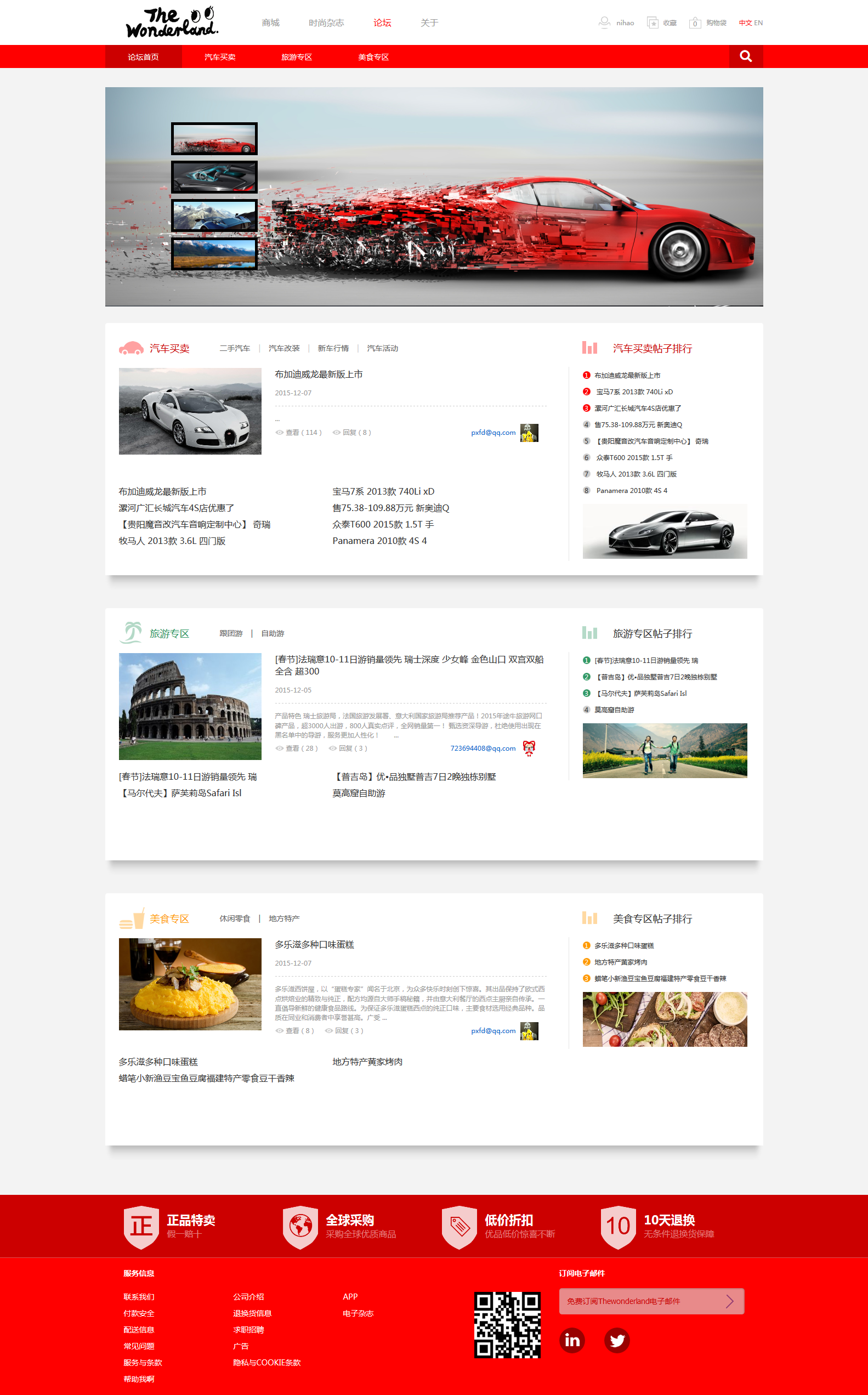This screenshot has height=1395, width=868.
Task: Click the red car section icon
Action: (x=131, y=348)
